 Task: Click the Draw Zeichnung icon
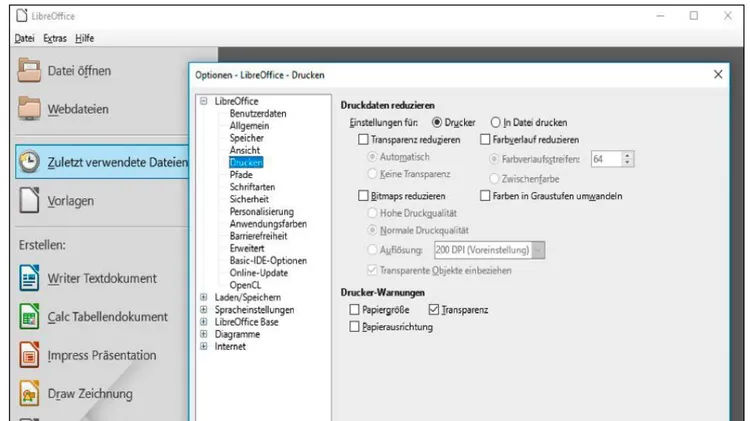29,393
